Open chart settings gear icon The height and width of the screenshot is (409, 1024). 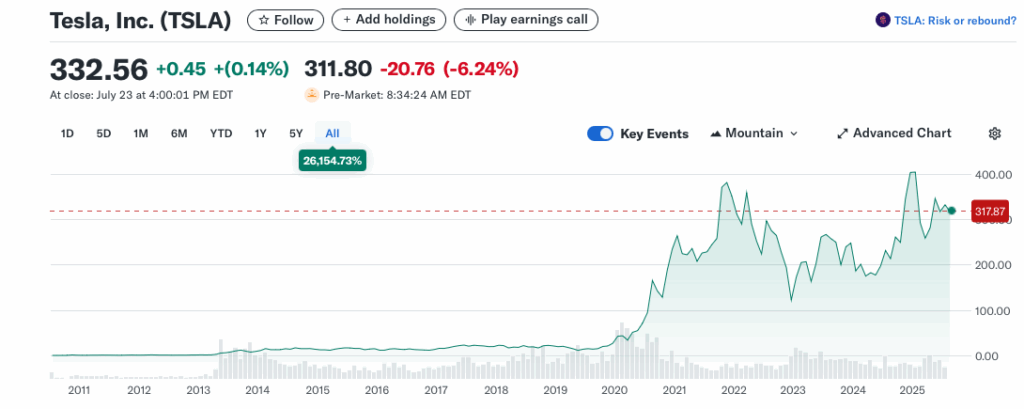click(x=994, y=133)
